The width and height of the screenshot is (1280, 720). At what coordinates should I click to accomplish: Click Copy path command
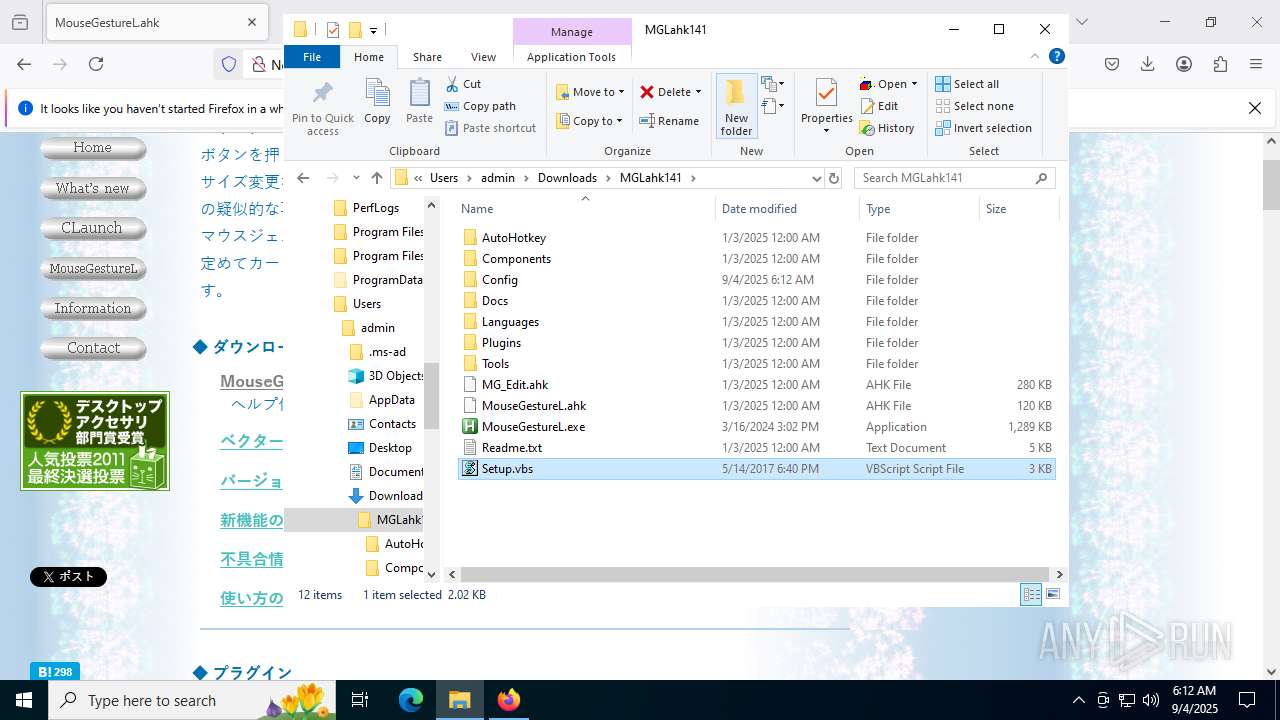(x=480, y=106)
